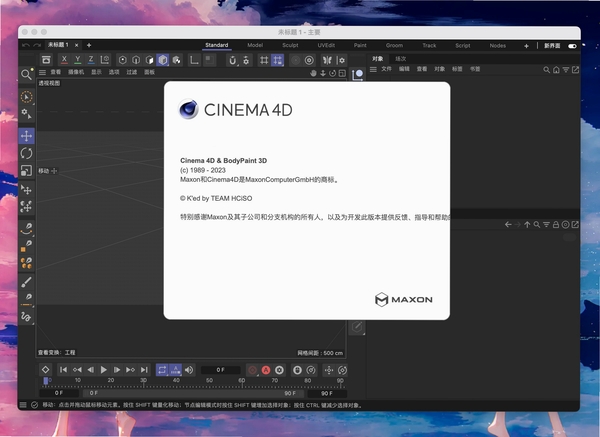Open the search magnifier in left toolbar

pyautogui.click(x=26, y=74)
